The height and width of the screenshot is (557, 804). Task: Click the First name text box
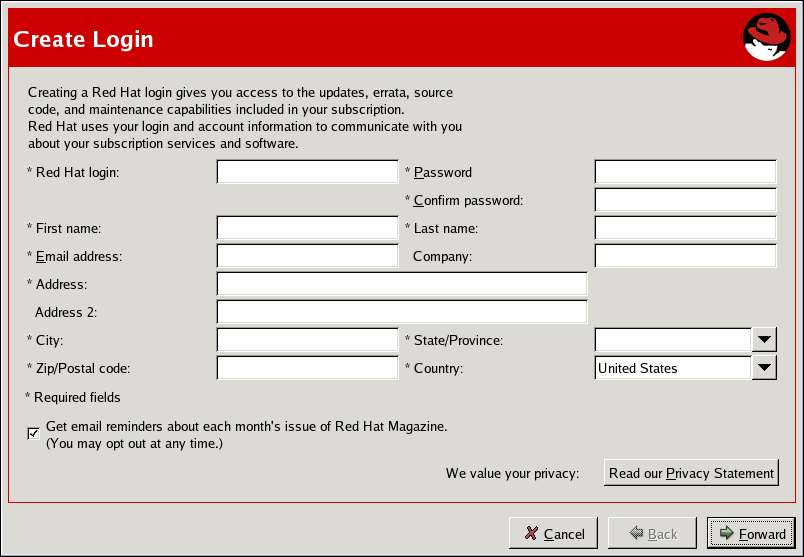coord(307,228)
